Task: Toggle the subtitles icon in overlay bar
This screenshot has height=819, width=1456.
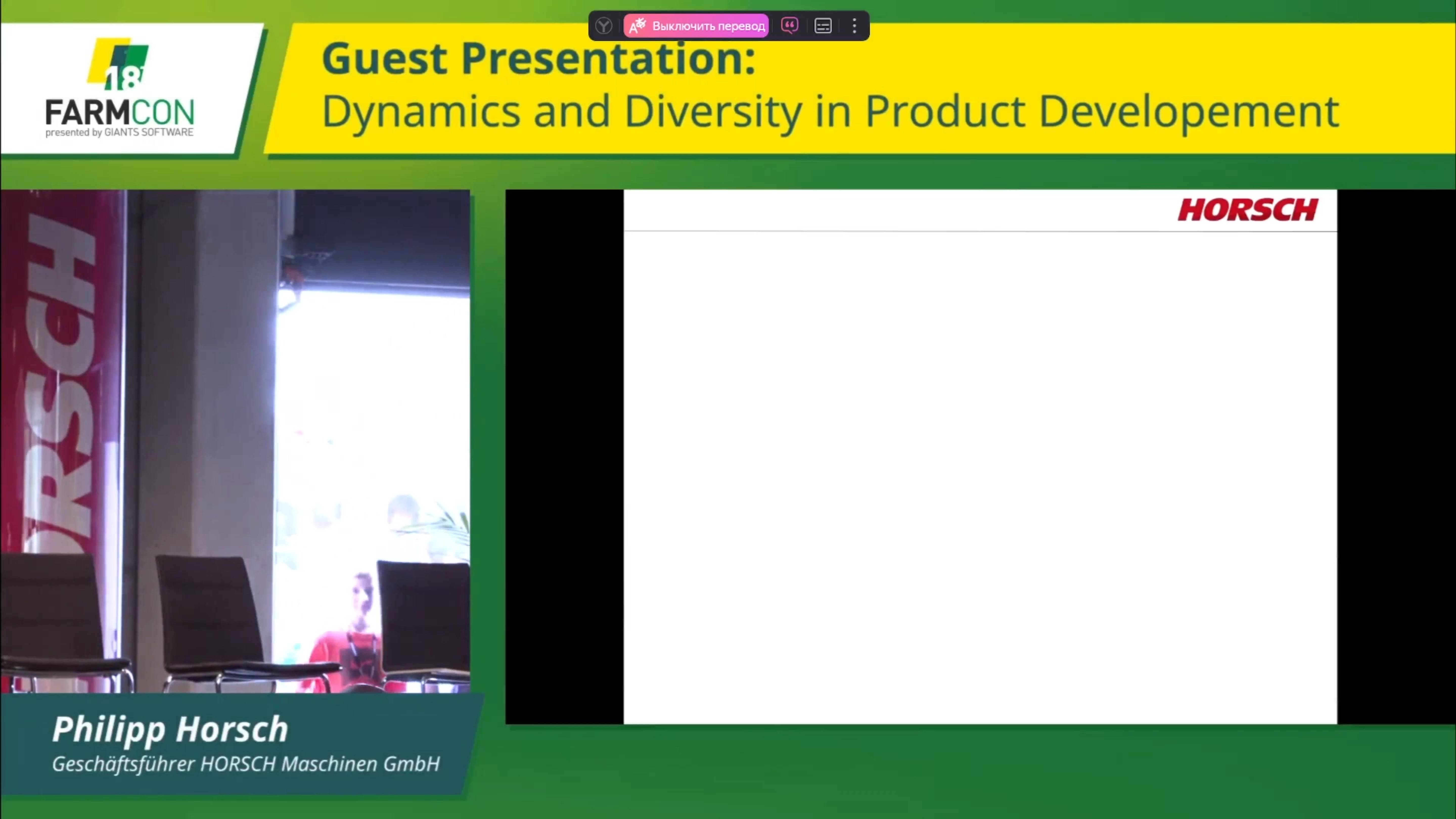Action: [823, 26]
